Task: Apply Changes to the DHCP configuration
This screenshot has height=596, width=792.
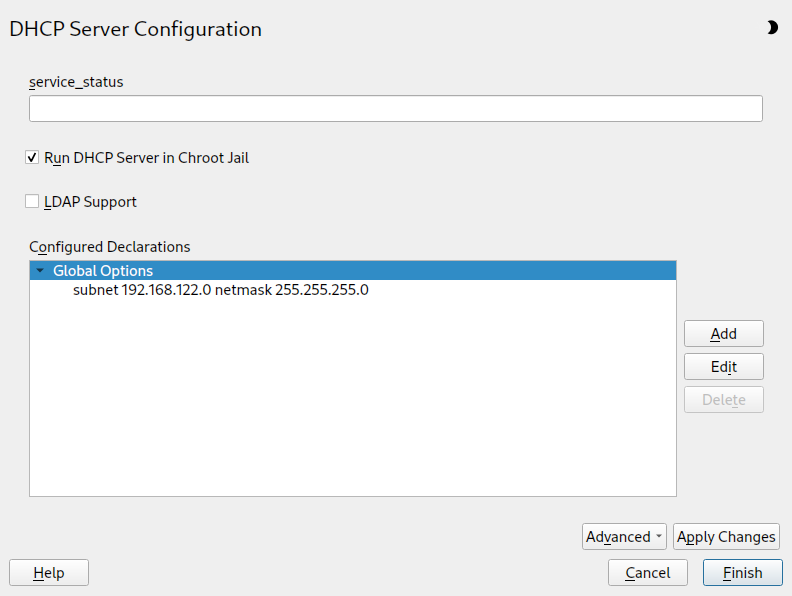Action: pyautogui.click(x=726, y=537)
